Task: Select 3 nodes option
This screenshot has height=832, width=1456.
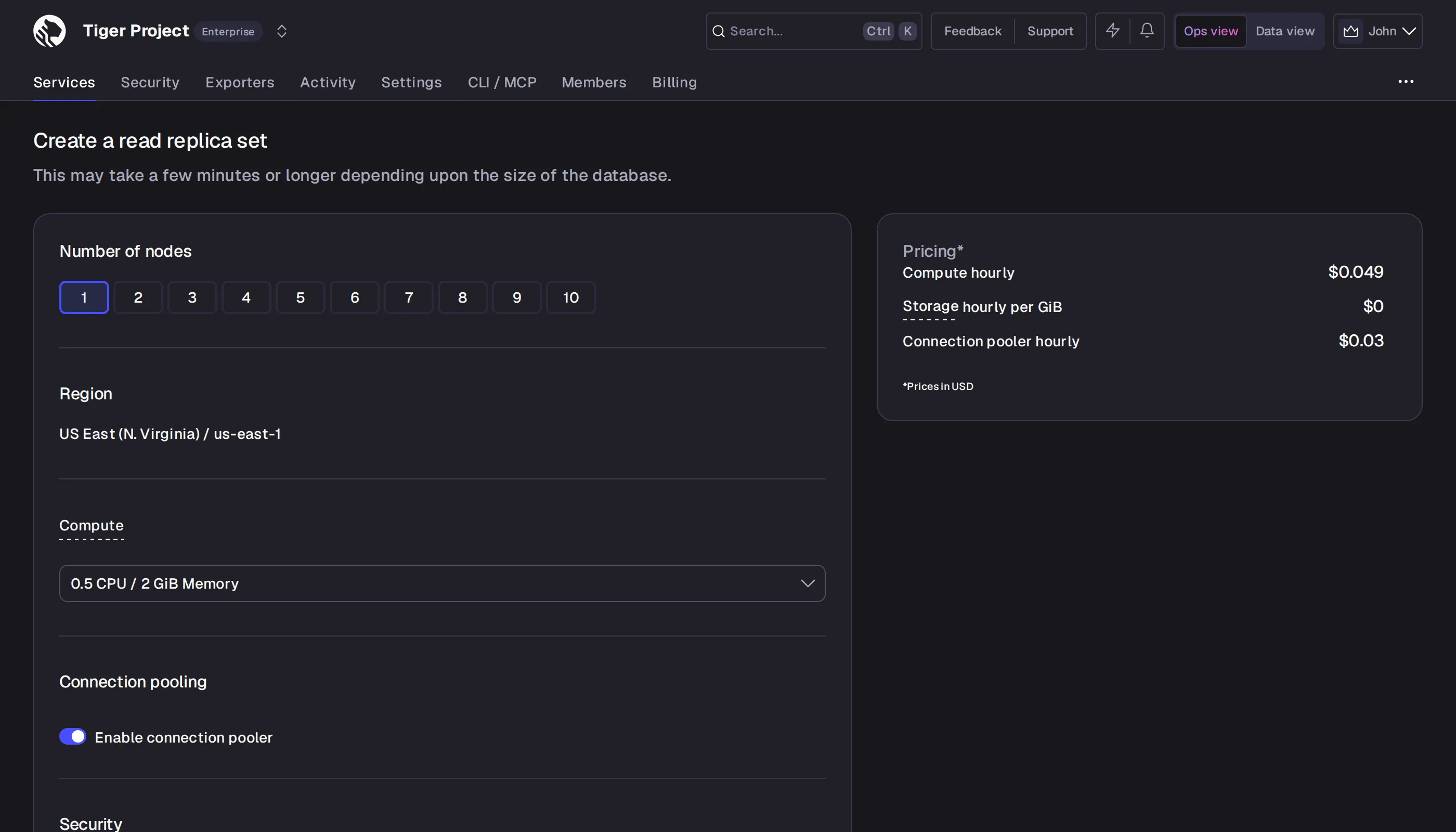Action: click(x=192, y=297)
